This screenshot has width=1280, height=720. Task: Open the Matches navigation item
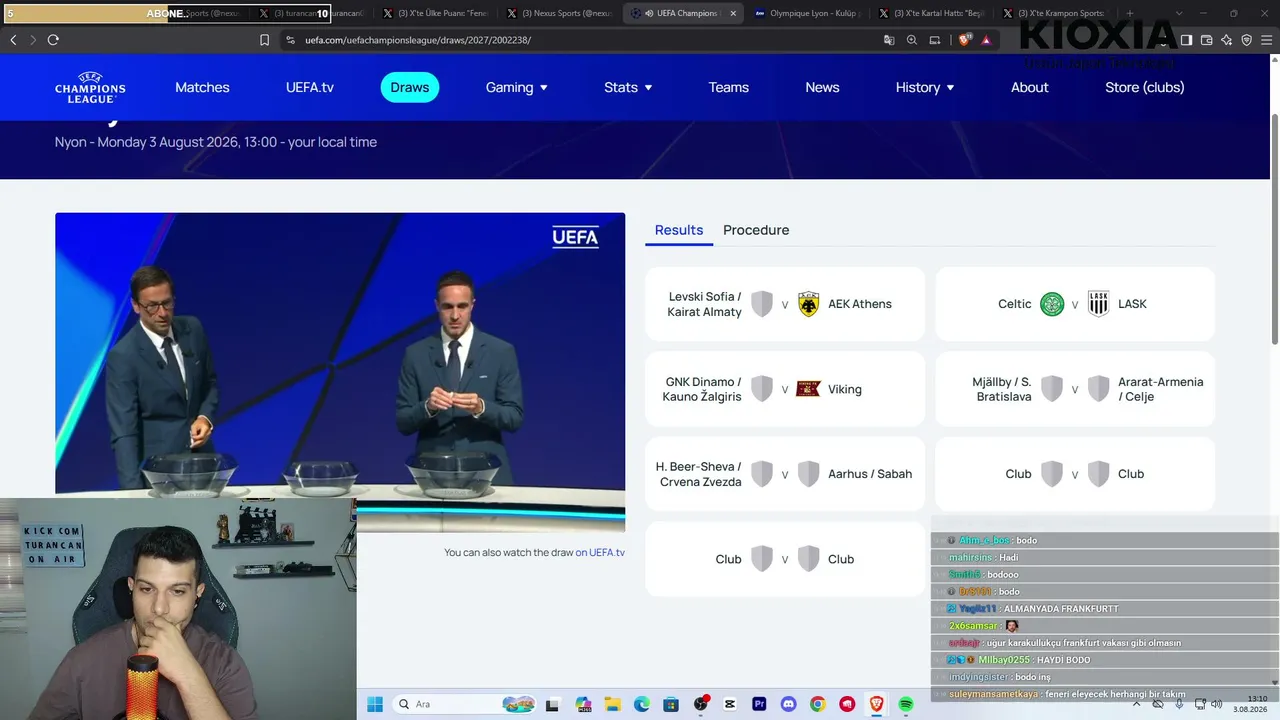[202, 88]
